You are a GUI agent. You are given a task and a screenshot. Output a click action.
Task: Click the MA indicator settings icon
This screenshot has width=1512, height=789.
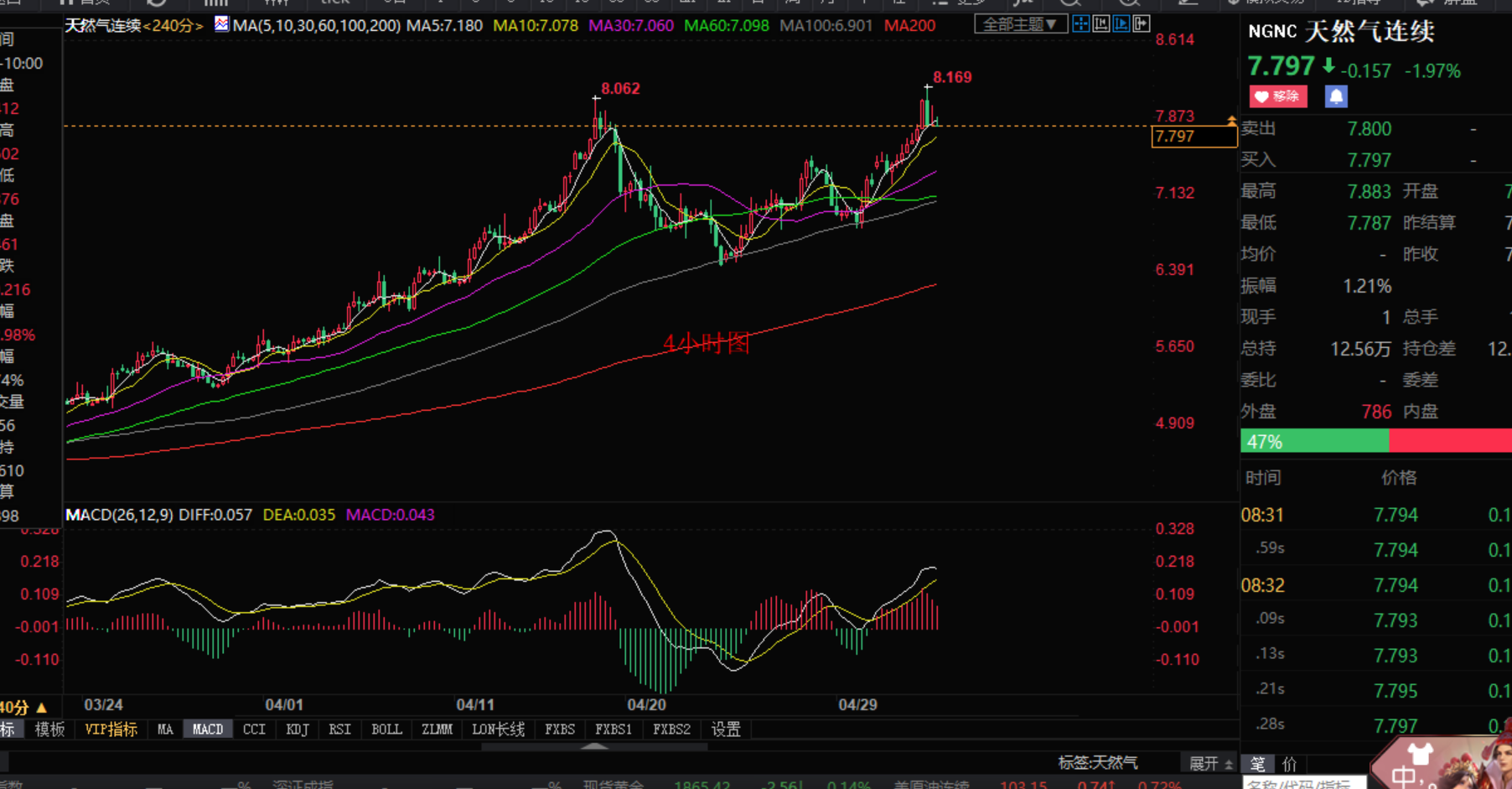click(x=221, y=24)
